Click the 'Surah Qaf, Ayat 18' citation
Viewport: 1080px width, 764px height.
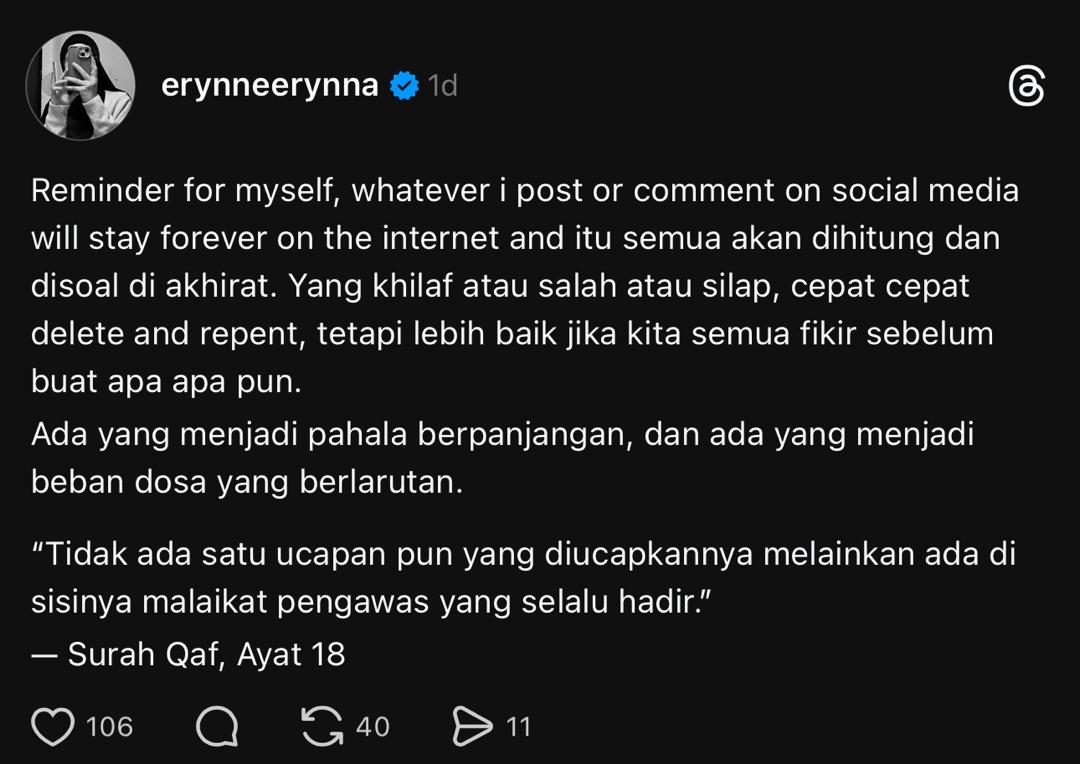pos(206,654)
